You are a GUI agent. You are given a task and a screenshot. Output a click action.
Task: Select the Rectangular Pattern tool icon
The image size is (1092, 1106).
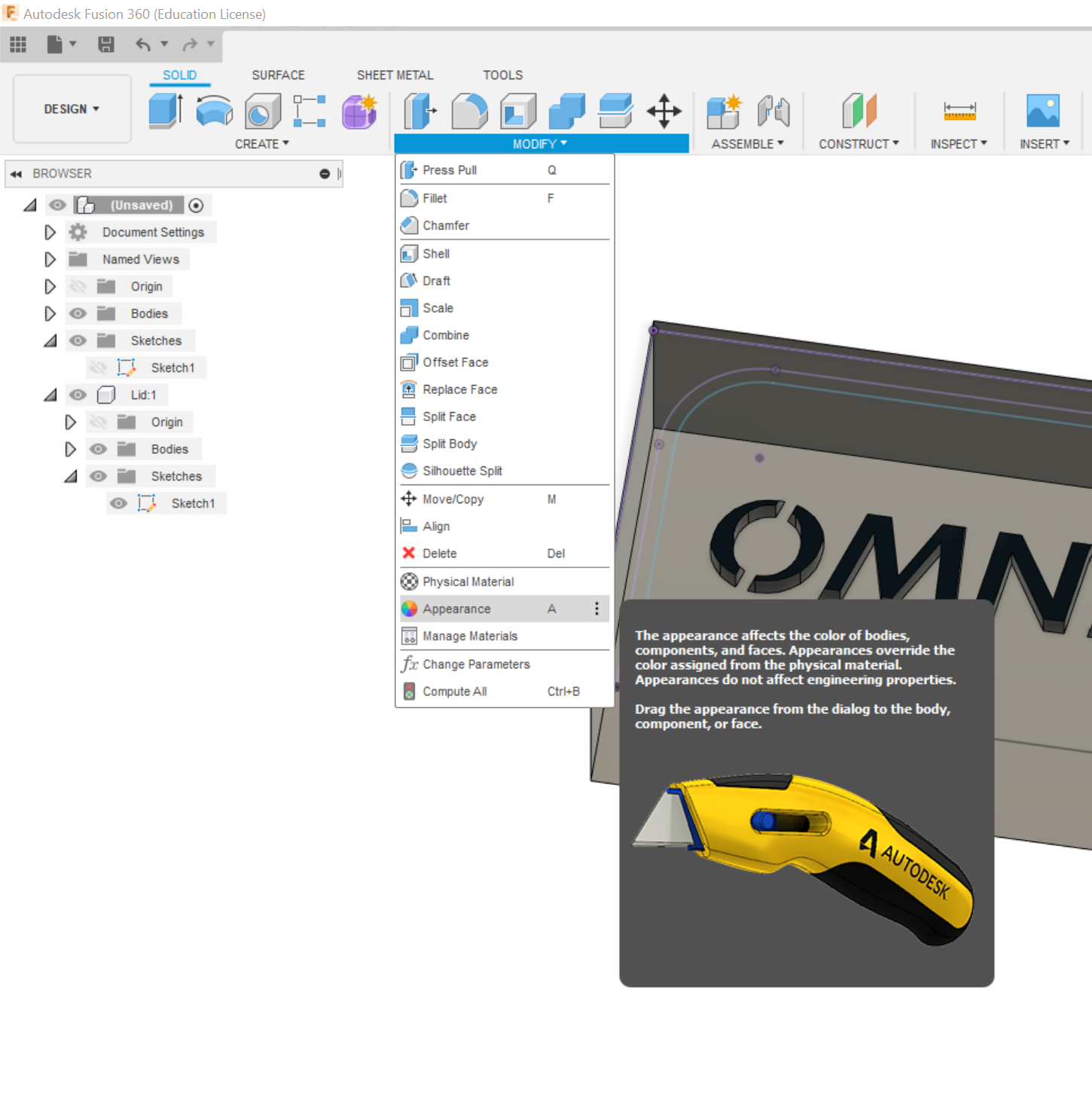click(x=310, y=112)
